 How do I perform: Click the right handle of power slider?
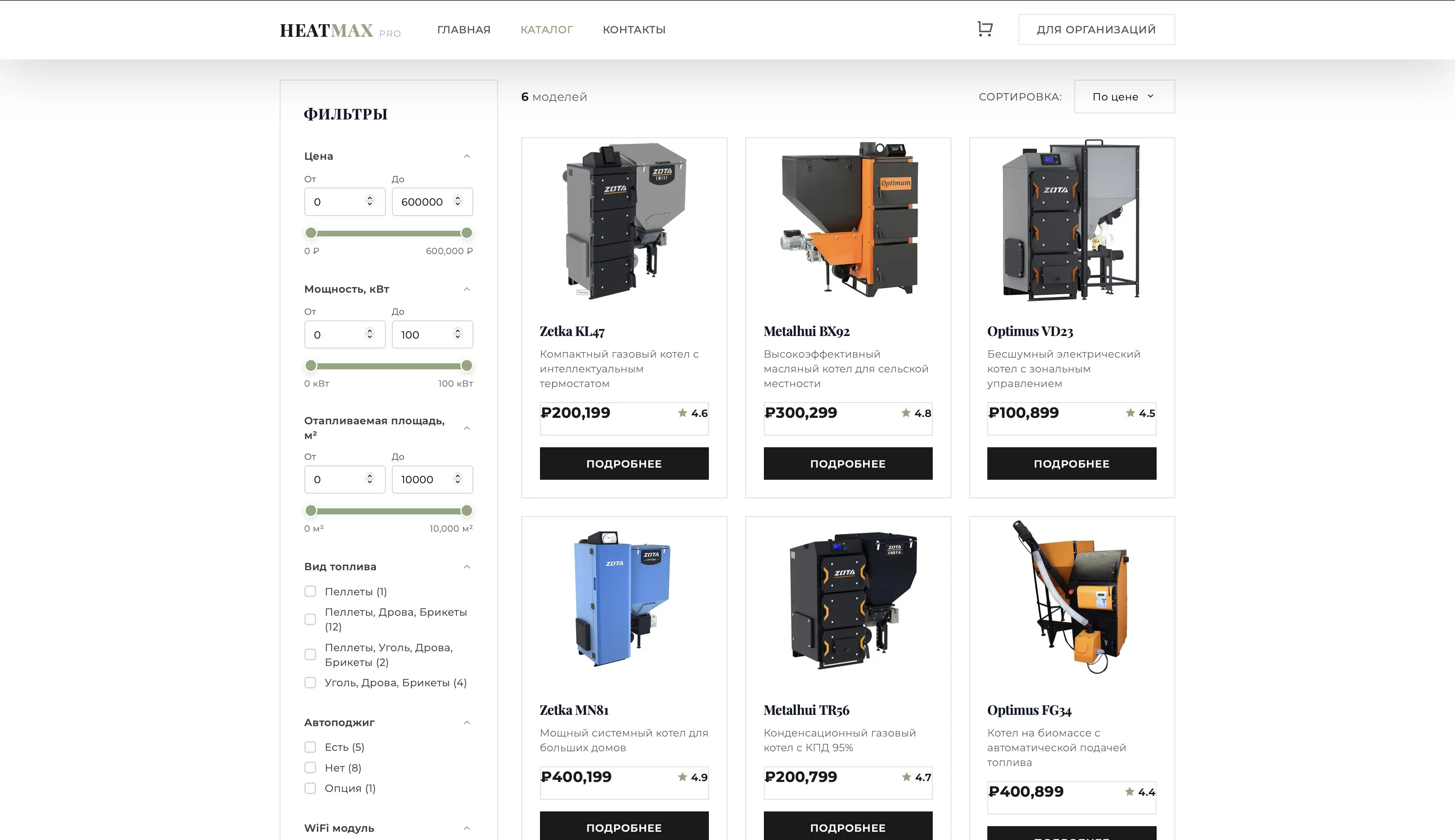(467, 366)
